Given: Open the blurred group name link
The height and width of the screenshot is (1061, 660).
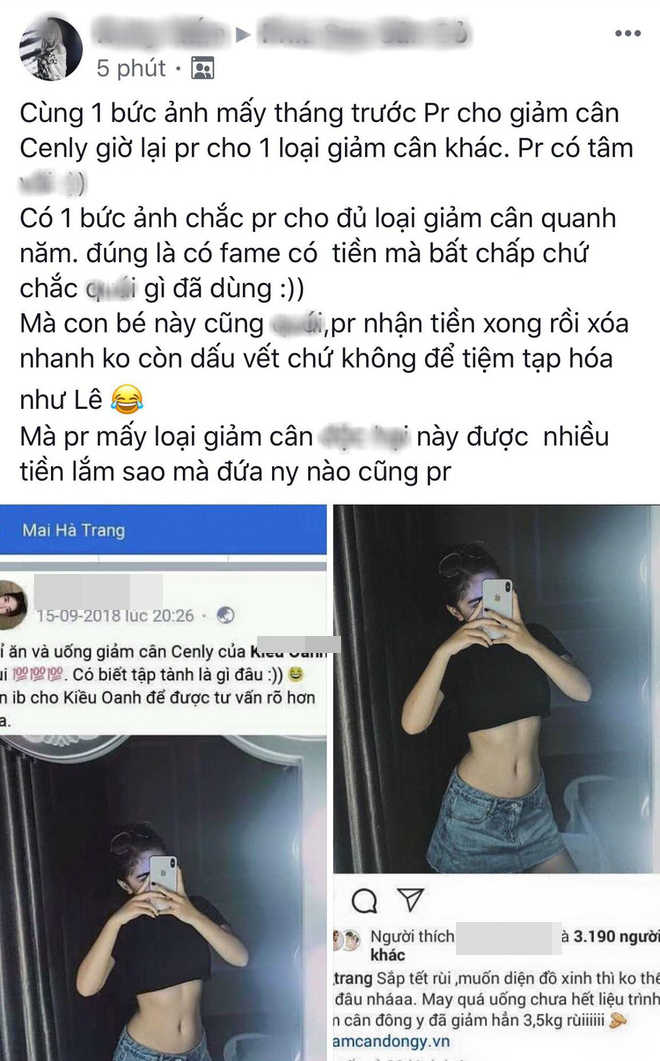Looking at the screenshot, I should [365, 33].
